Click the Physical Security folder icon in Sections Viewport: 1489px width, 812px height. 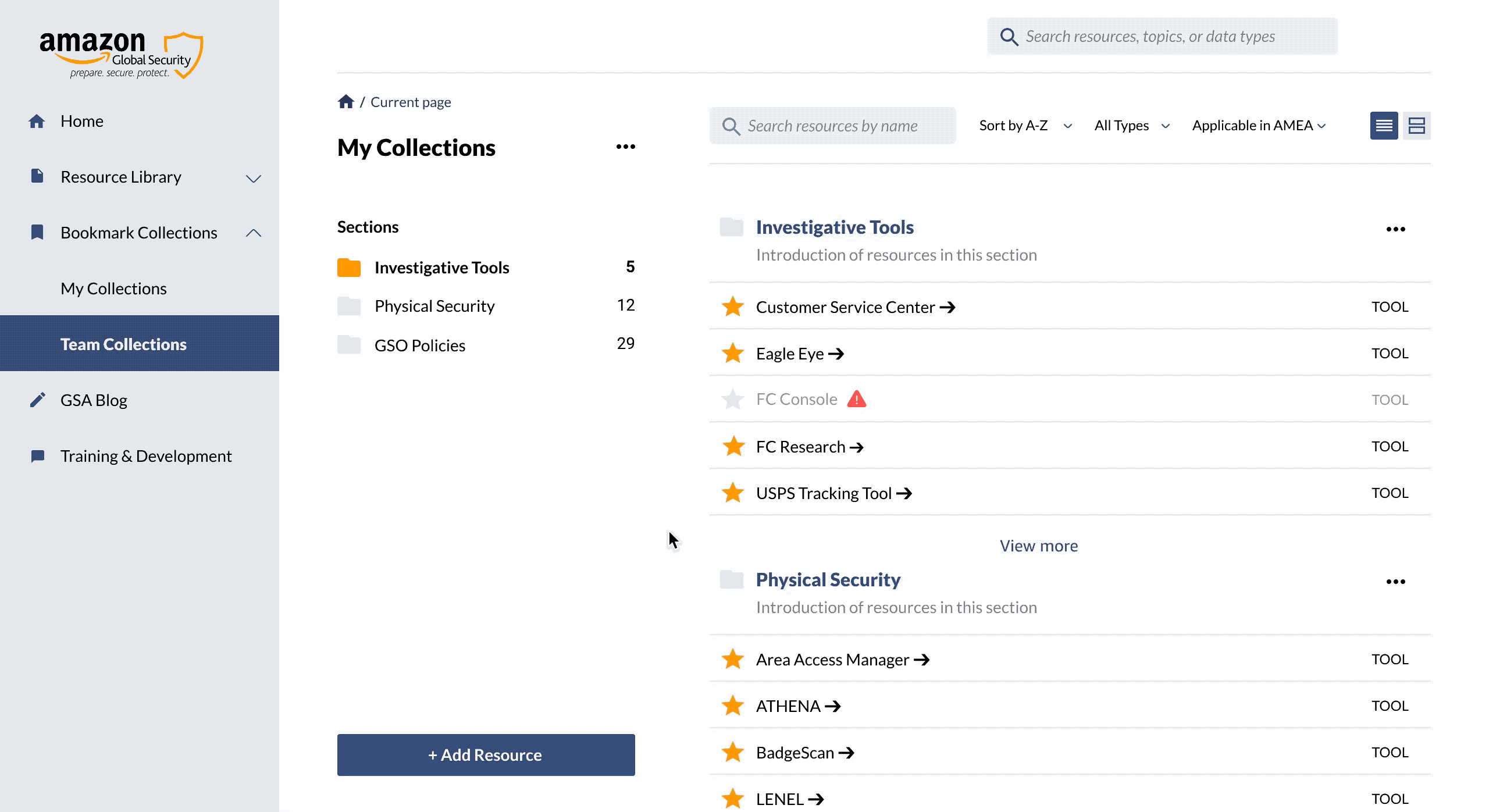coord(349,306)
